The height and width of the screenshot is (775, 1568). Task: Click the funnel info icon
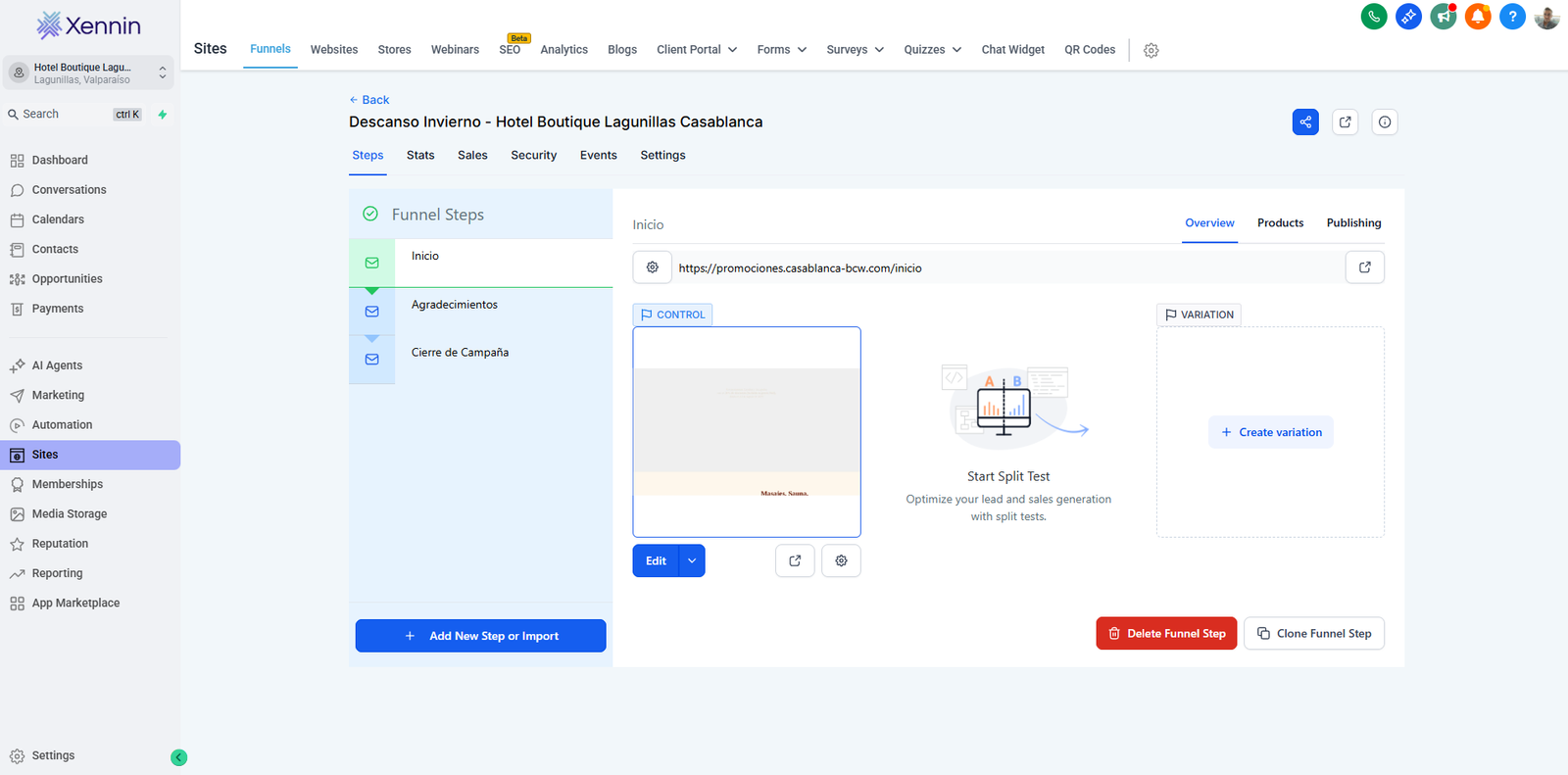[x=1384, y=122]
